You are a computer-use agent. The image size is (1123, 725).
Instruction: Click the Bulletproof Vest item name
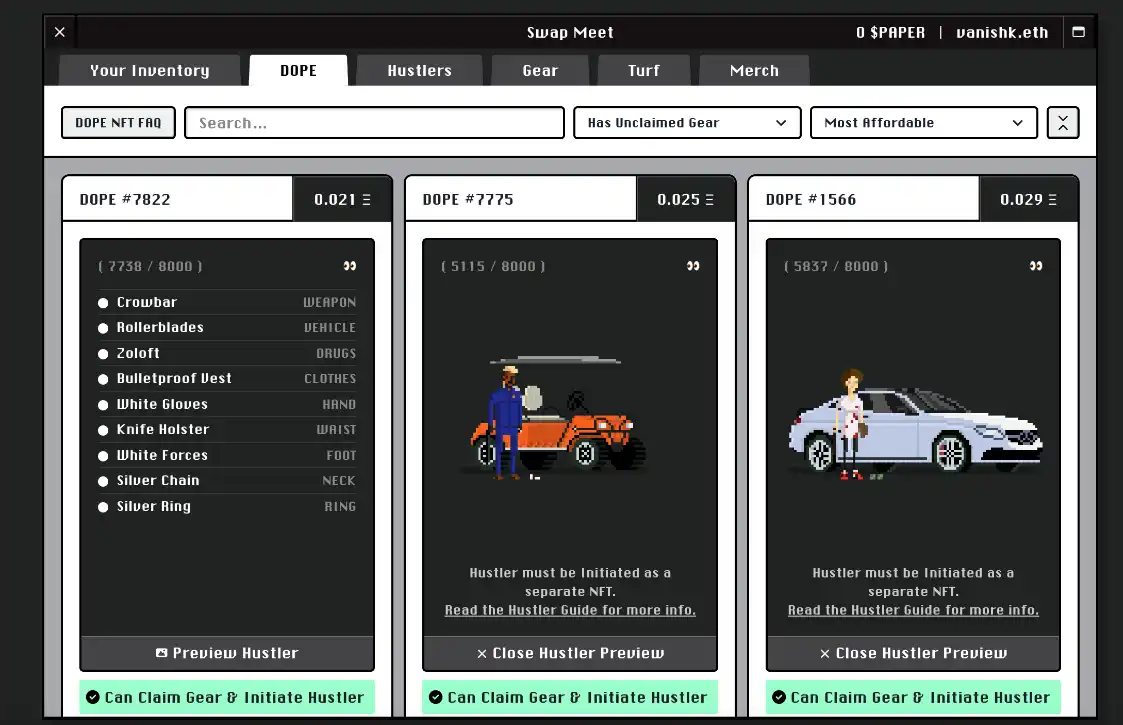click(x=174, y=378)
